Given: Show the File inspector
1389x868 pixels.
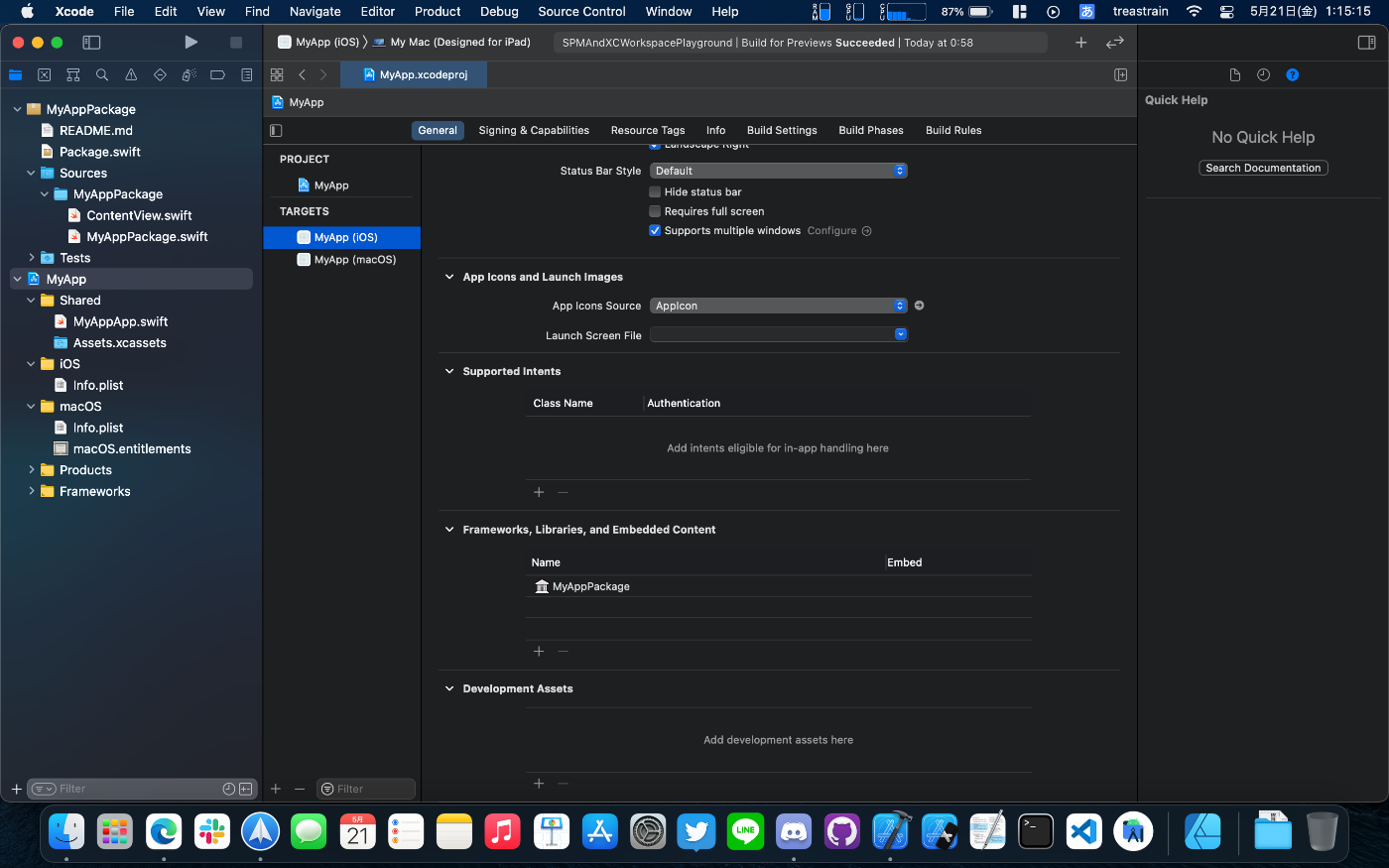Looking at the screenshot, I should click(x=1234, y=75).
